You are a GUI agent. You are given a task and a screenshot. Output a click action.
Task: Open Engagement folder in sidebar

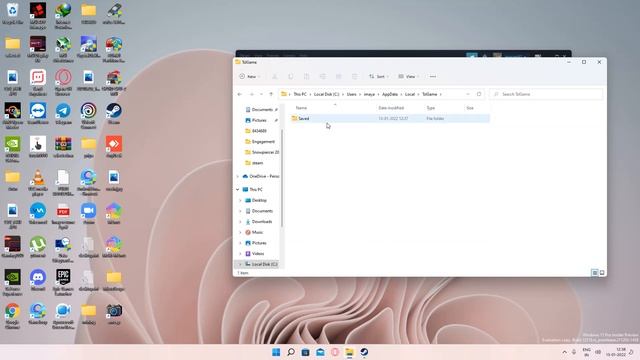pos(260,142)
